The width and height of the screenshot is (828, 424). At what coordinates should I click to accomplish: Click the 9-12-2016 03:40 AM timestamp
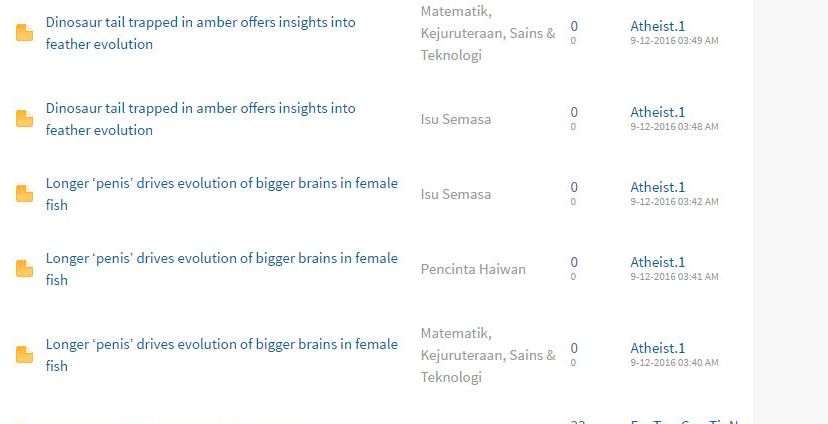tap(674, 363)
